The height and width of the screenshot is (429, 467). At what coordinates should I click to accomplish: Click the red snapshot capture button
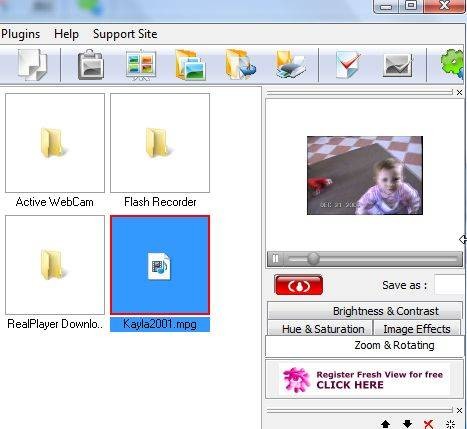point(299,285)
